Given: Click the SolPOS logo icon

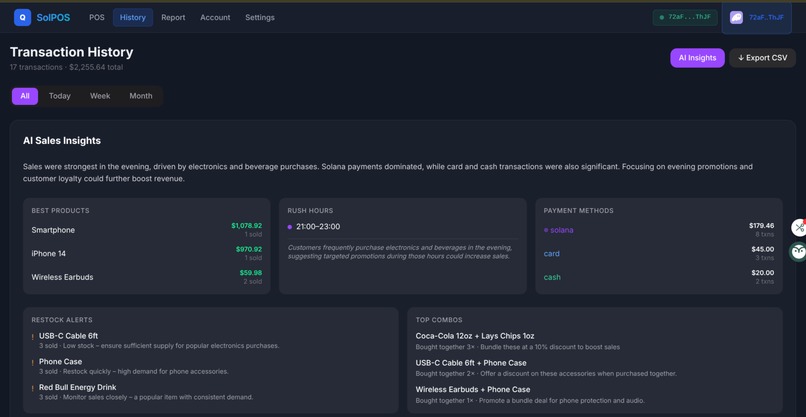Looking at the screenshot, I should point(22,17).
